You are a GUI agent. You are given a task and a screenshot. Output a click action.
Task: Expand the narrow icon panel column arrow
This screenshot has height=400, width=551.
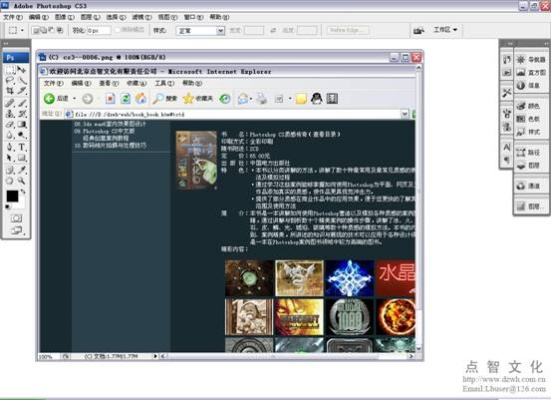510,43
